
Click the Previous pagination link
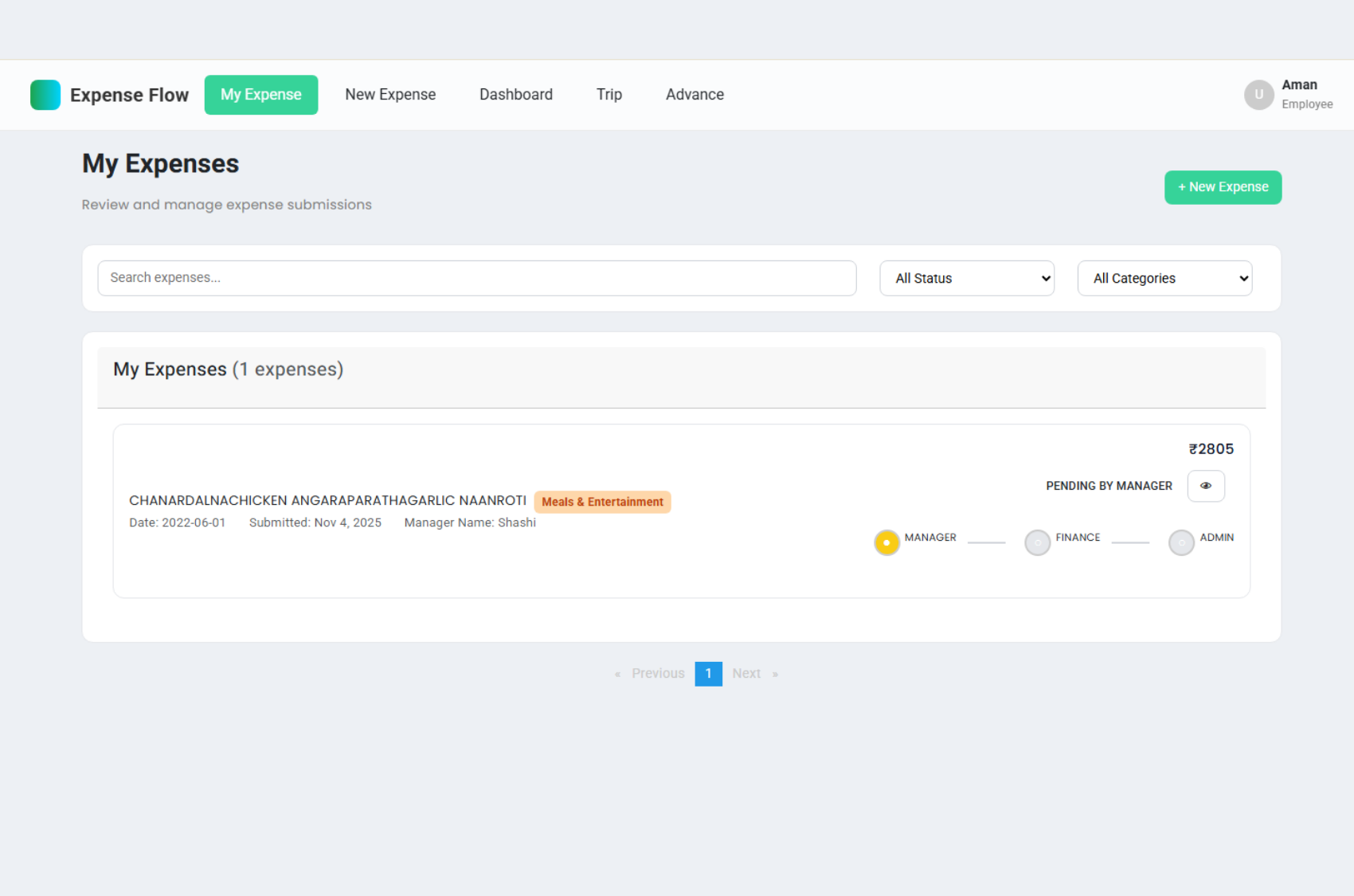[x=657, y=674]
